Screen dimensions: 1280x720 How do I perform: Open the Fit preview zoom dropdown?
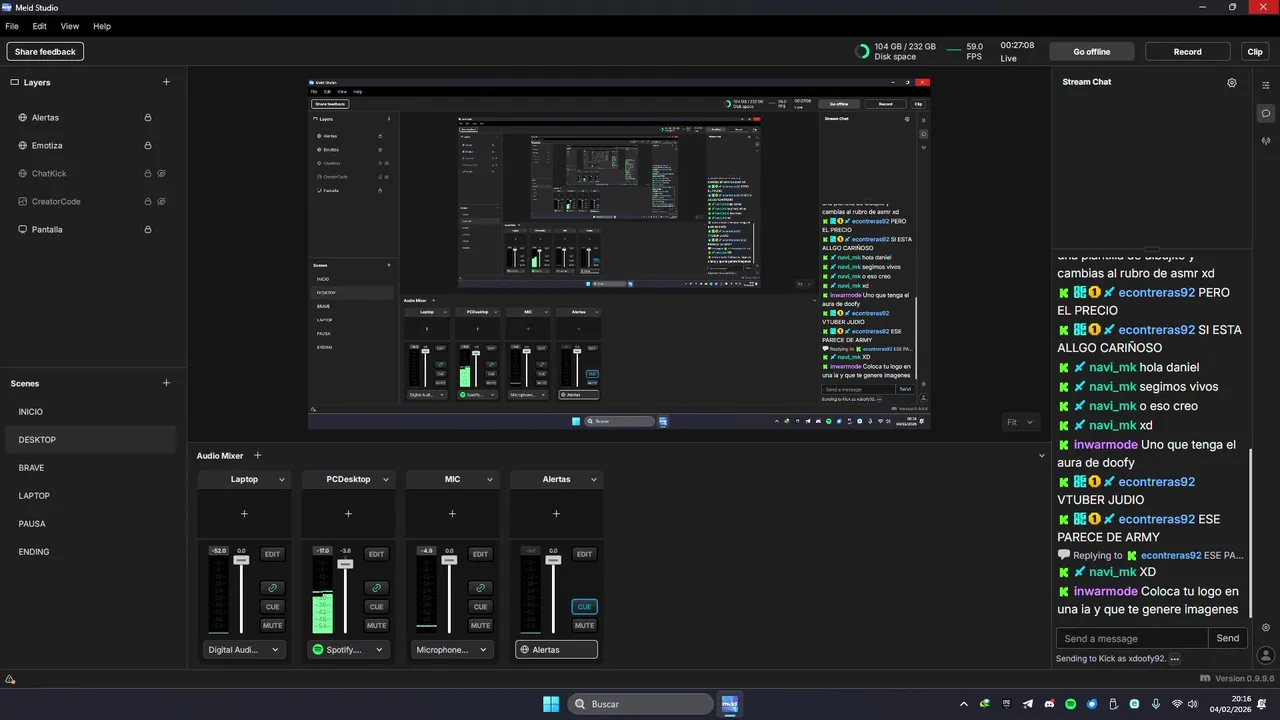(1021, 422)
